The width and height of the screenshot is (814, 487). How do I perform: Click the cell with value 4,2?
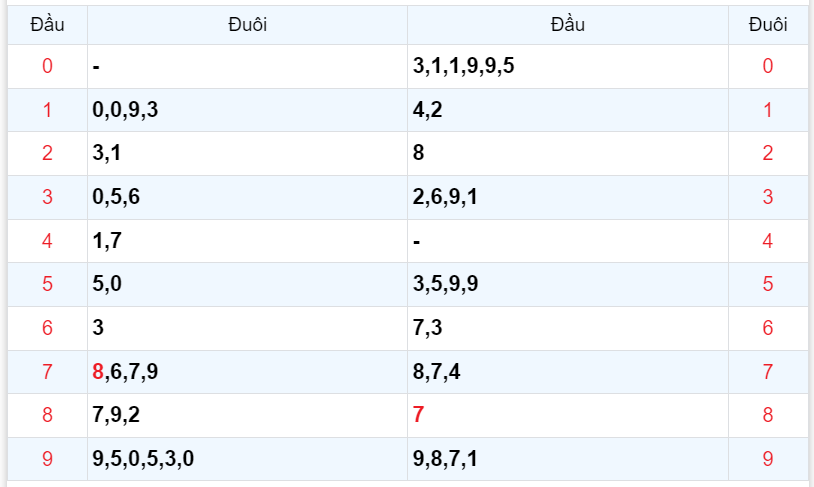428,111
